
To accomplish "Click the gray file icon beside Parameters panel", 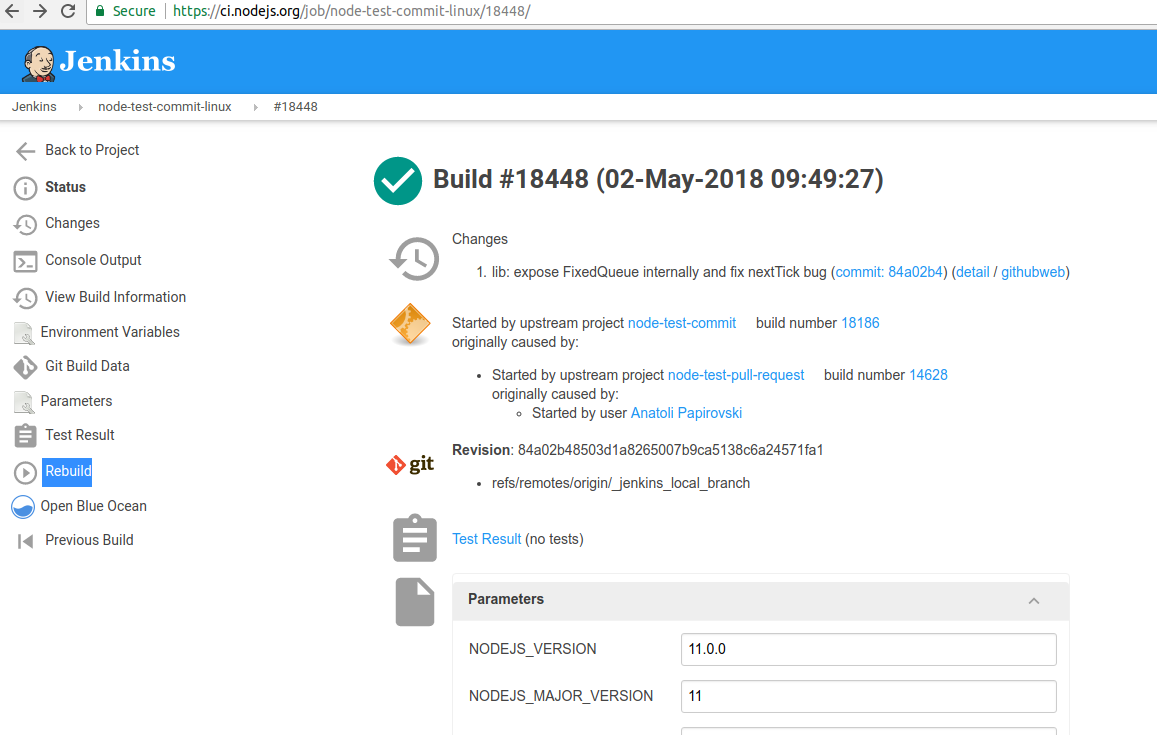I will pyautogui.click(x=415, y=602).
